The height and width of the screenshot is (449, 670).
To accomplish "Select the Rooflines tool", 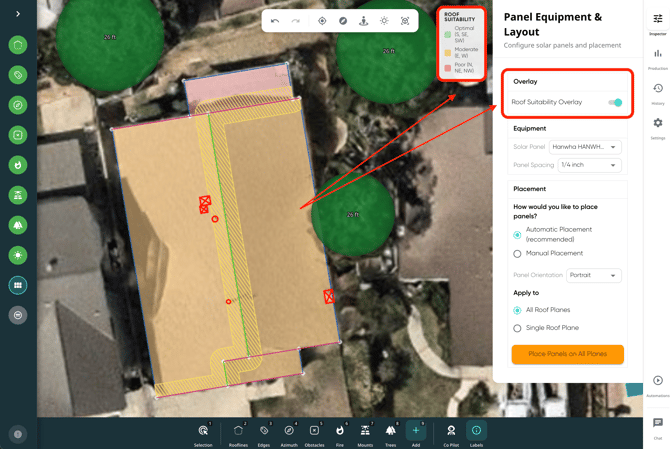I will click(x=238, y=434).
